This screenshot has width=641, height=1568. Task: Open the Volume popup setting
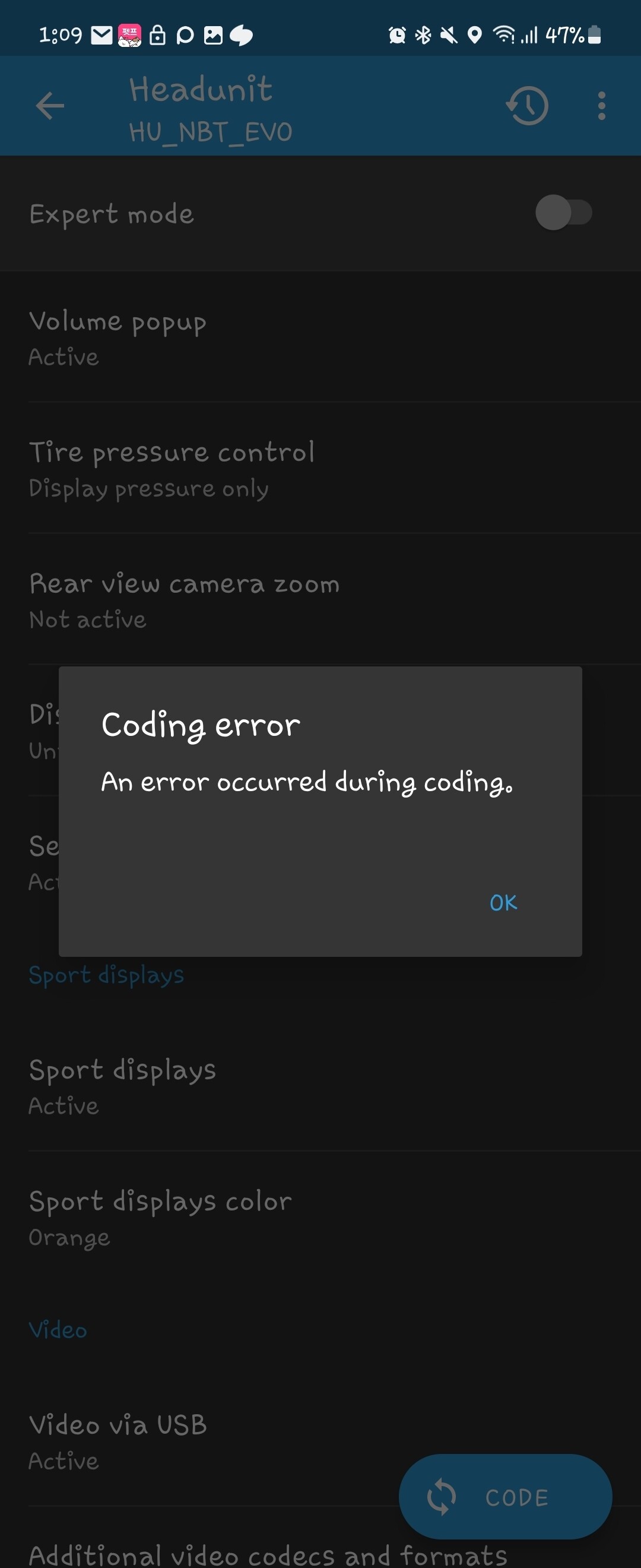(x=320, y=337)
